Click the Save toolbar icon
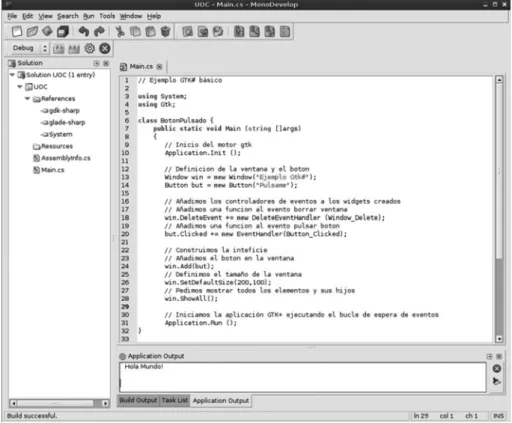Screen dimensions: 512x423 [x=47, y=32]
